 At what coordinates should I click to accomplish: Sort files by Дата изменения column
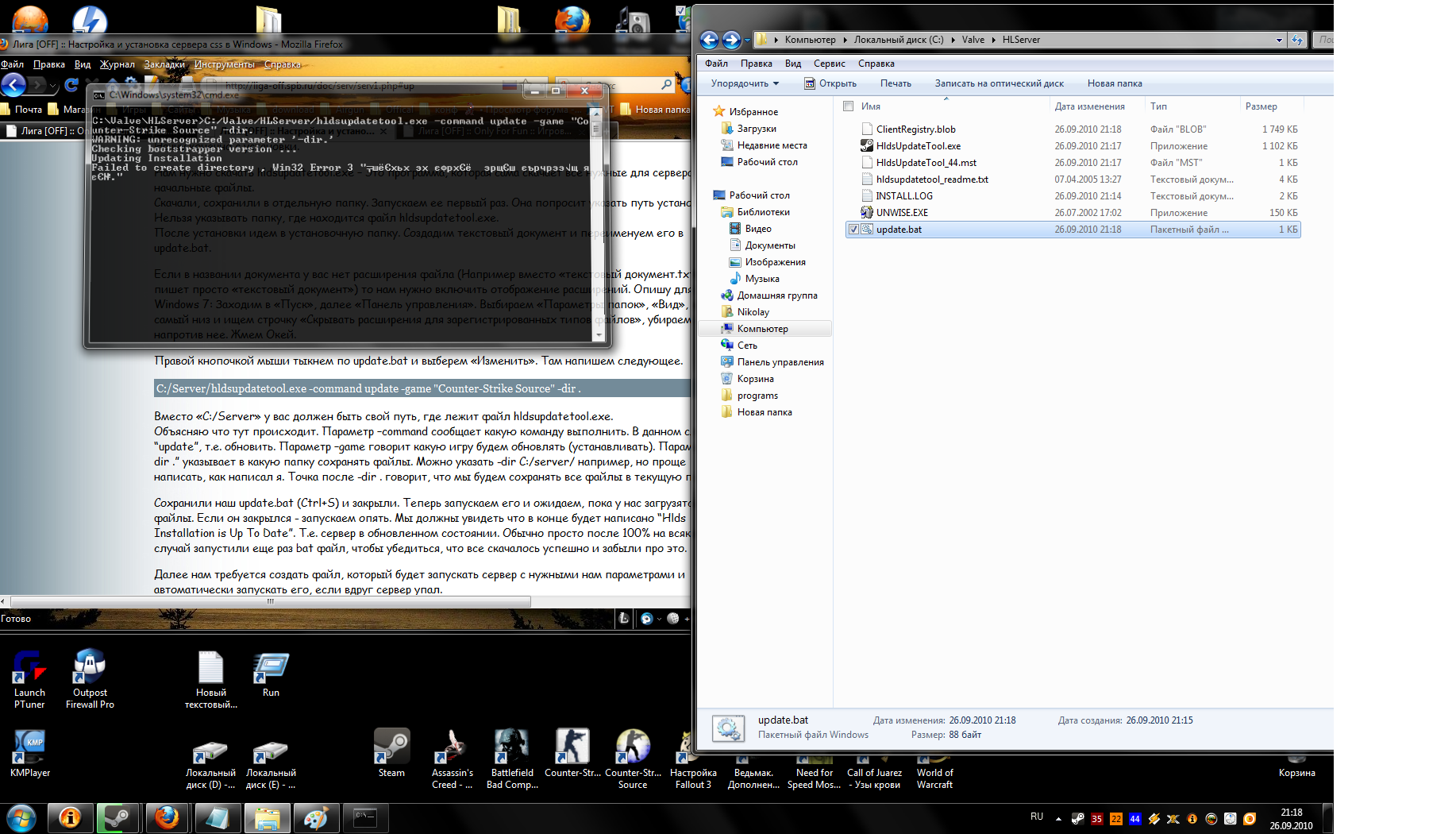click(x=1089, y=106)
